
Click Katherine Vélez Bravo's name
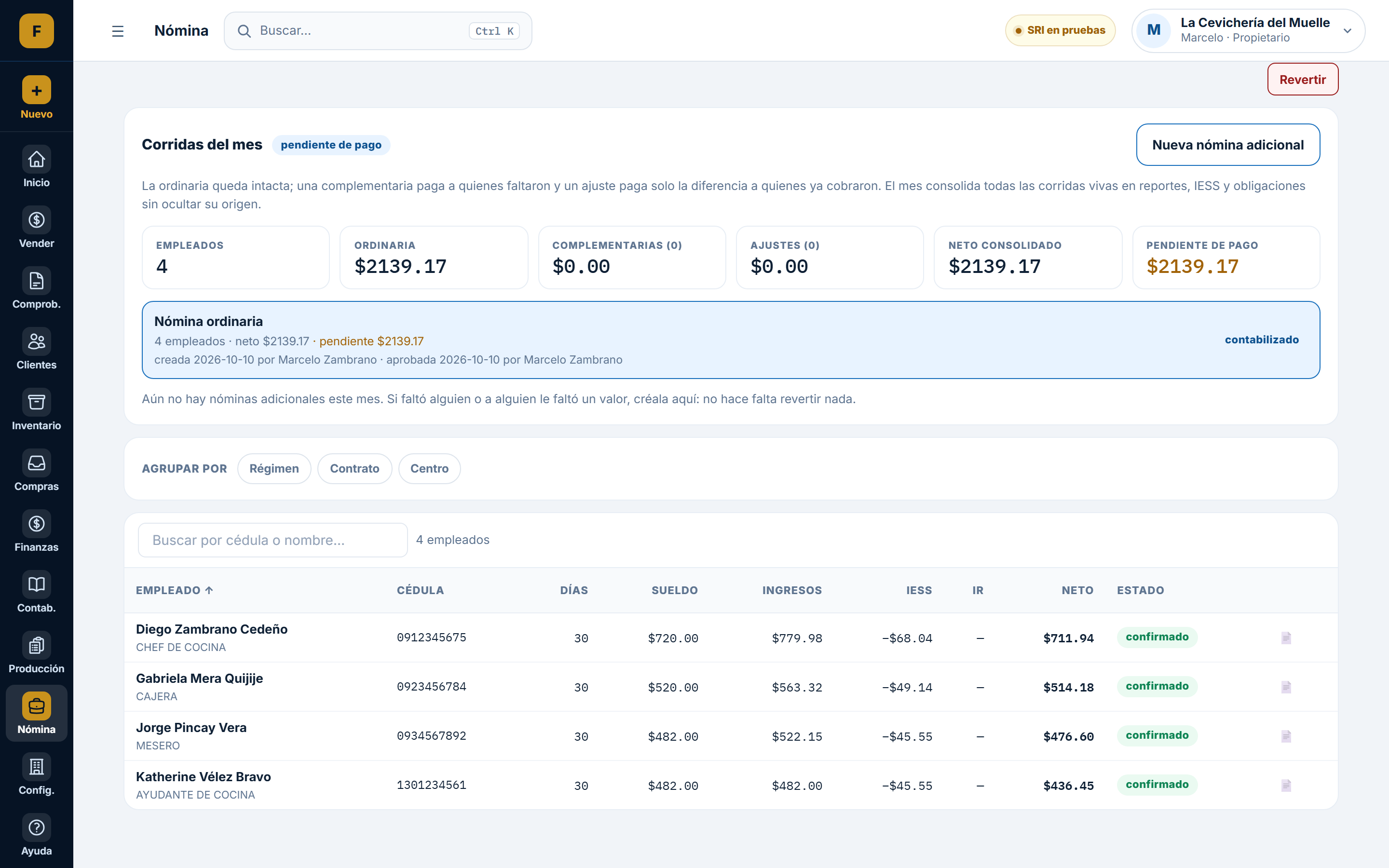click(x=203, y=777)
